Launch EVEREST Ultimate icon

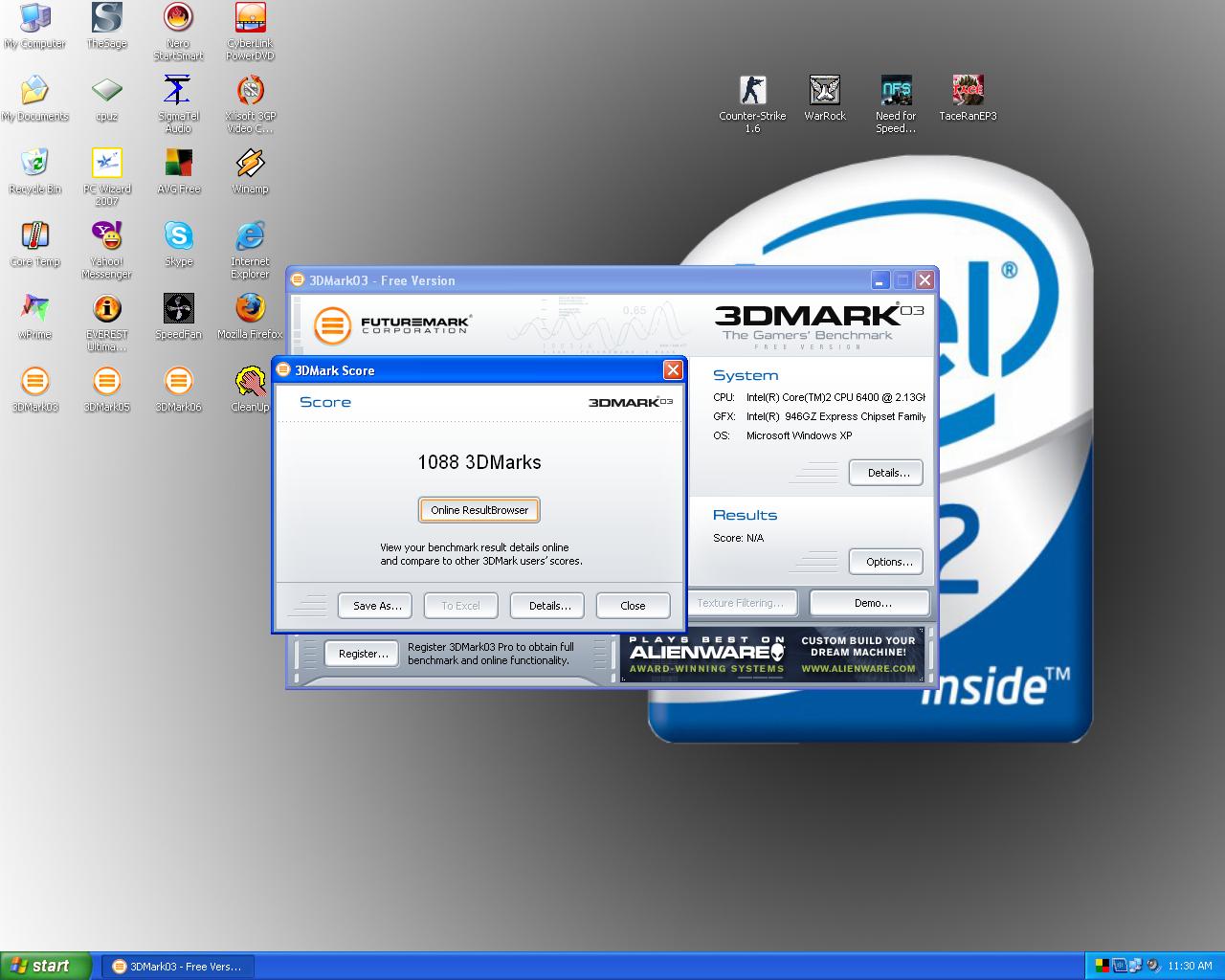point(106,323)
